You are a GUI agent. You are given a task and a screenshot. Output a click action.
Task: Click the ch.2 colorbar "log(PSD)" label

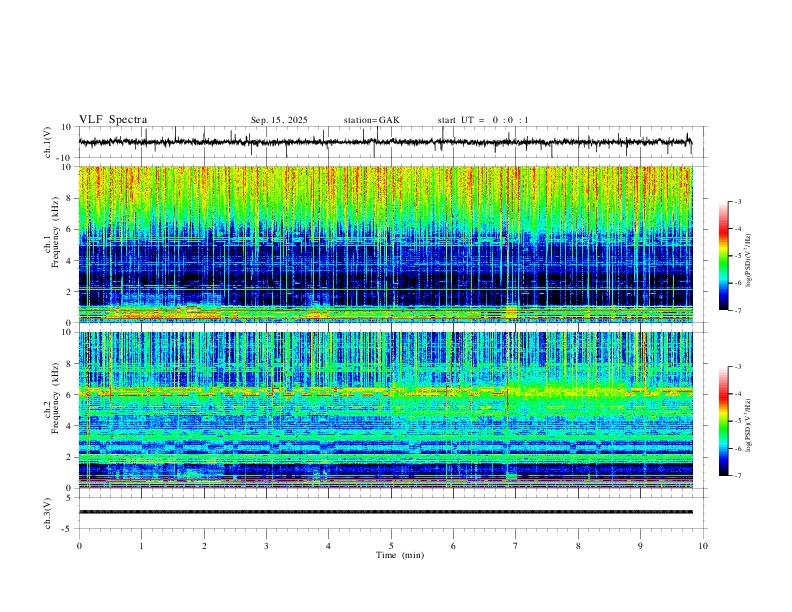748,425
